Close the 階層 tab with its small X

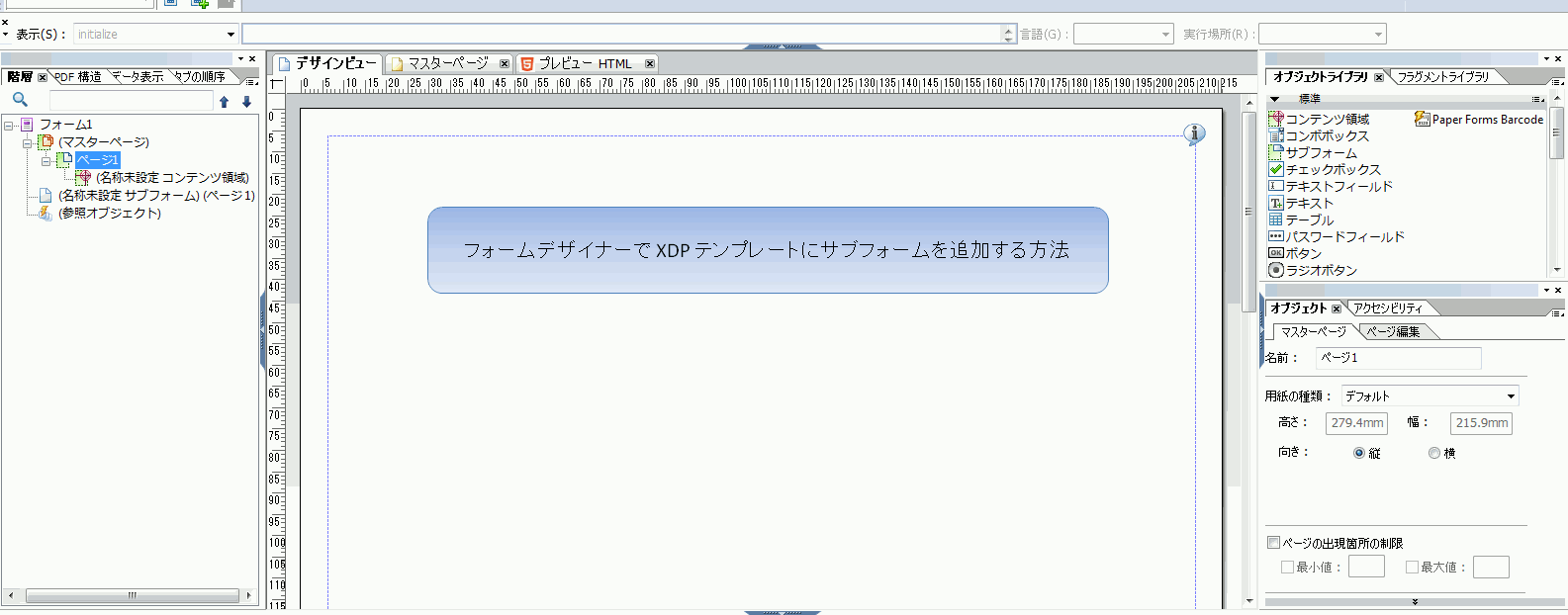click(43, 77)
